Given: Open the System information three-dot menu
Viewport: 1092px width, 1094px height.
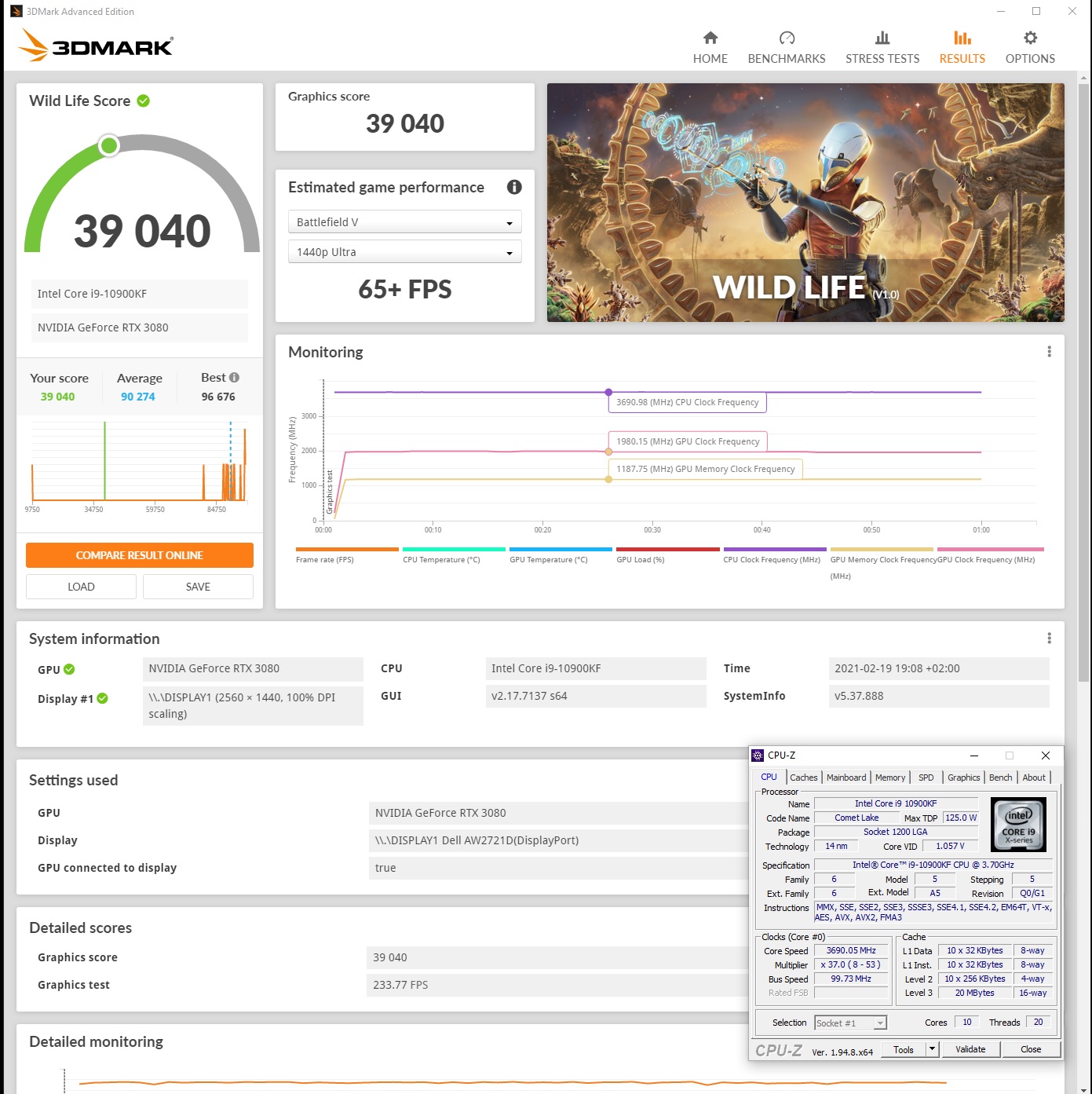Looking at the screenshot, I should pos(1049,638).
